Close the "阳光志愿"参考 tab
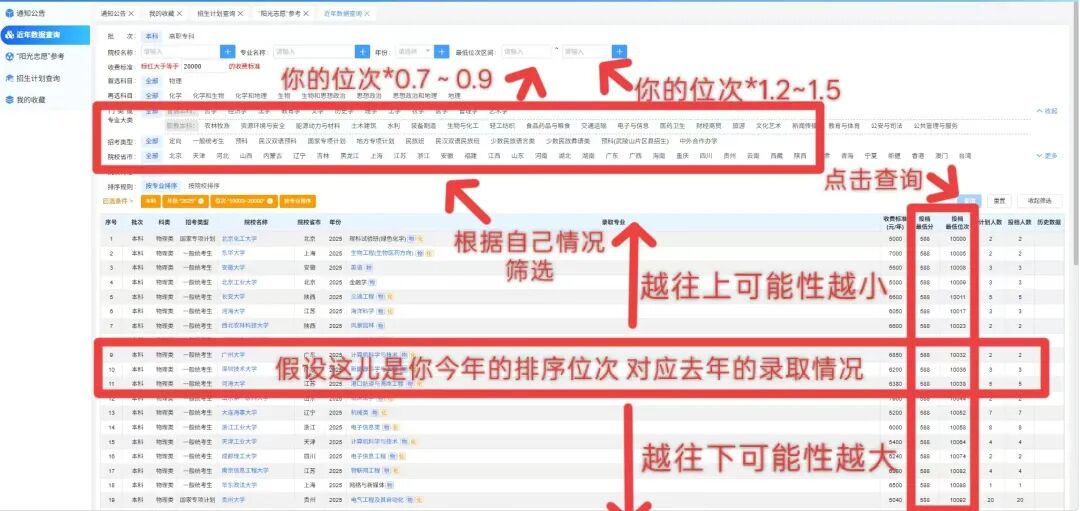 coord(305,14)
